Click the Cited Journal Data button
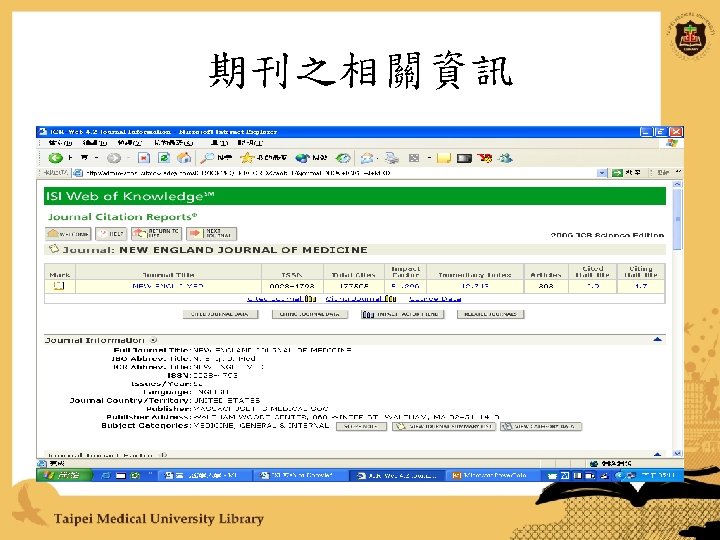720x540 pixels. (220, 314)
